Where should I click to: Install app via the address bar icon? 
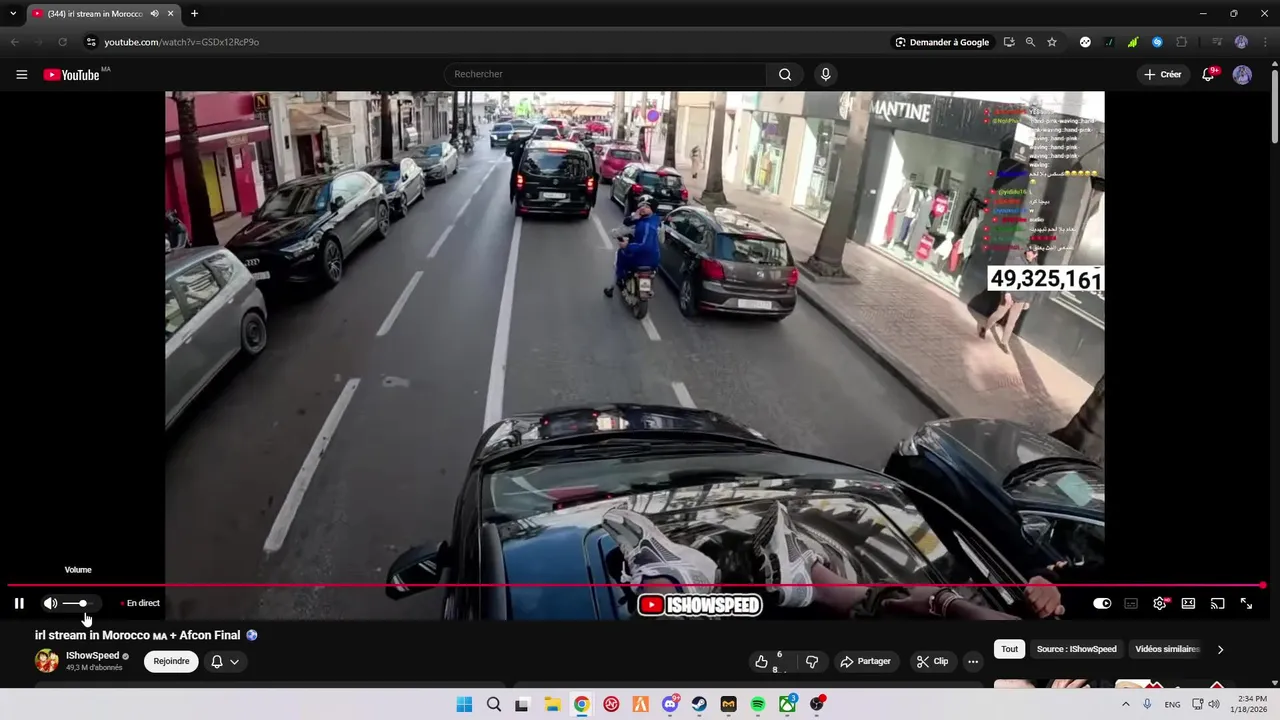pos(1009,42)
